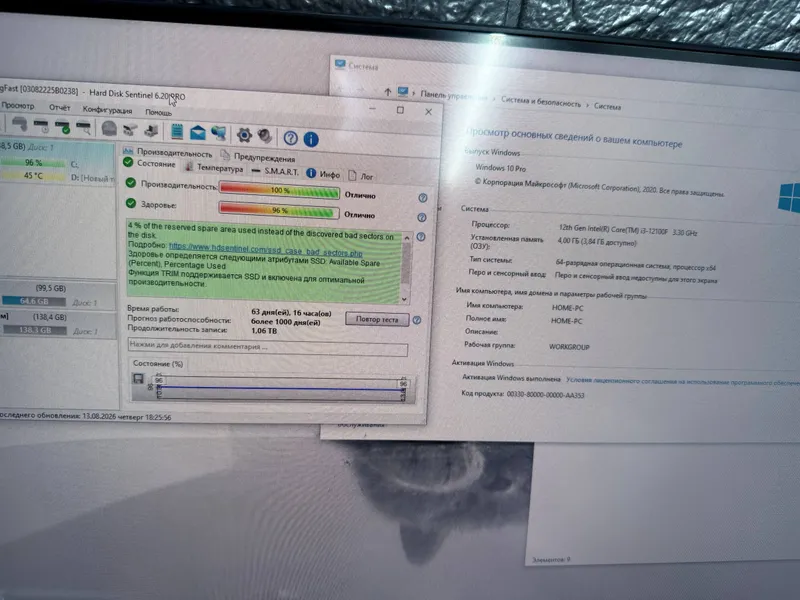Click the disk with clock toolbar icon

point(41,126)
